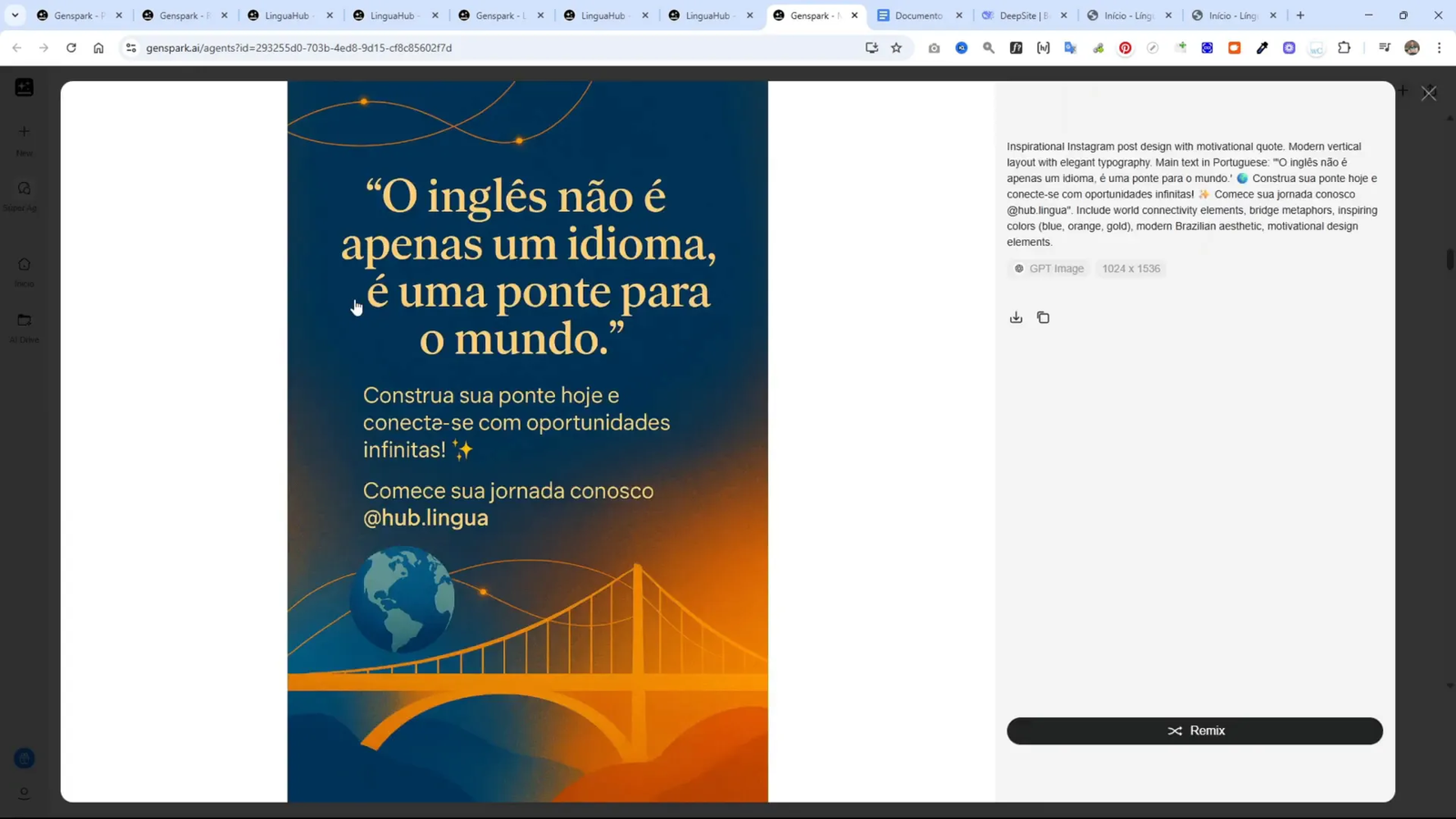Open AI Drive from the sidebar
The height and width of the screenshot is (819, 1456).
coord(23,324)
